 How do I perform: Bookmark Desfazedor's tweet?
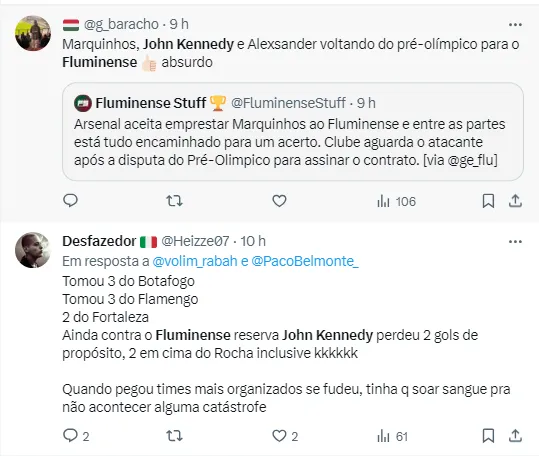click(x=488, y=436)
